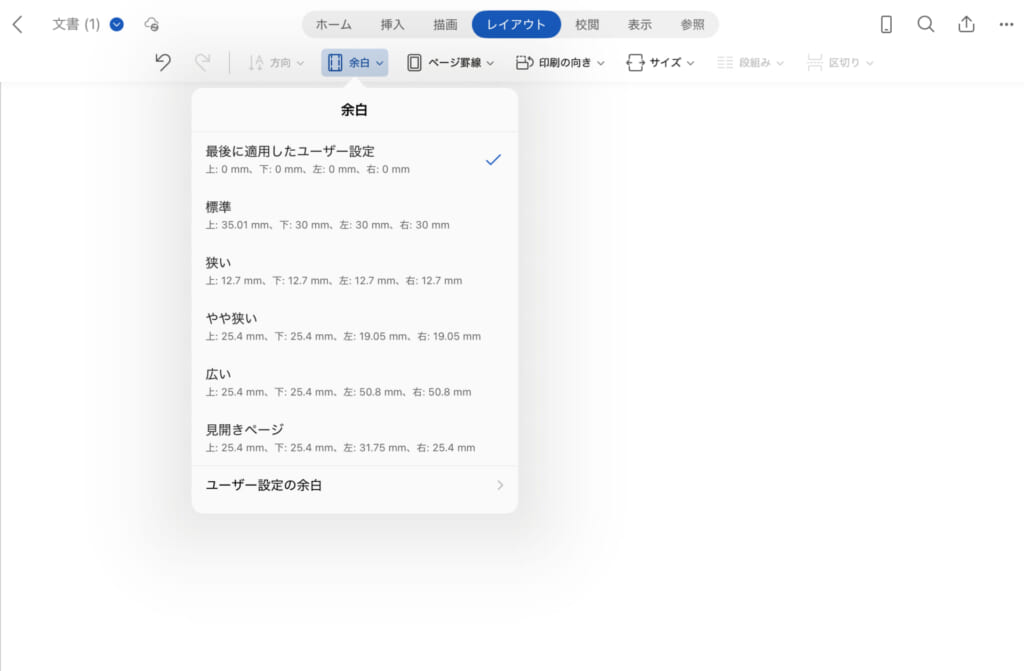Open Search with the magnifier icon
Image resolution: width=1024 pixels, height=671 pixels.
(x=925, y=23)
